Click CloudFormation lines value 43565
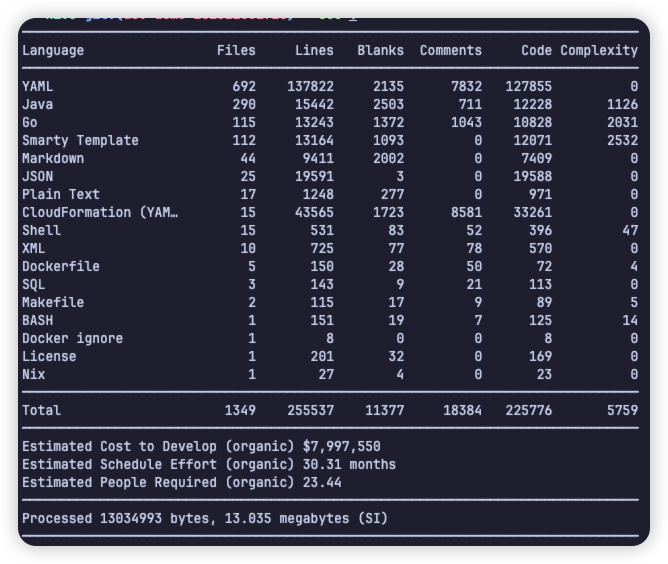 (314, 212)
